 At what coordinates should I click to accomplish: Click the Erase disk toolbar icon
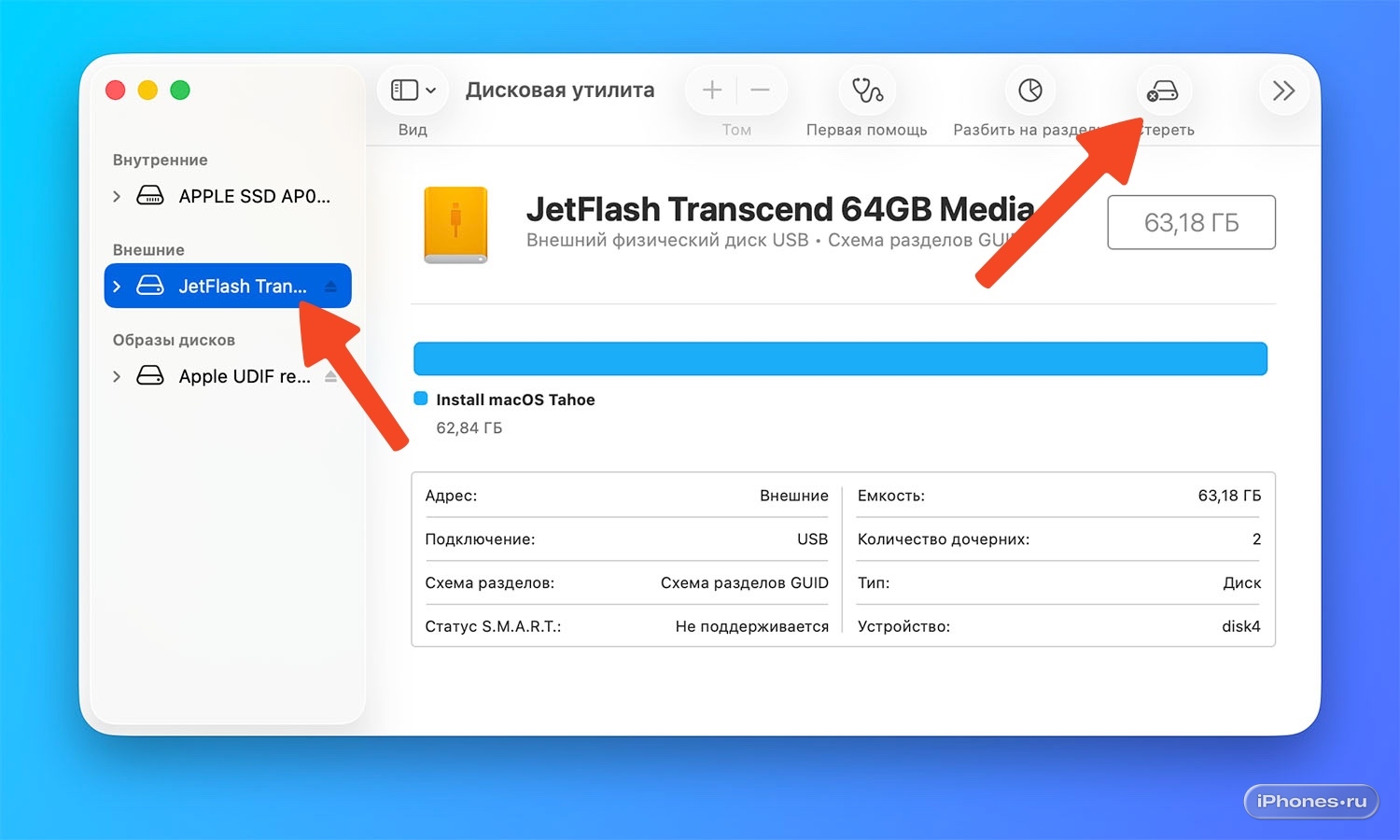[x=1163, y=91]
